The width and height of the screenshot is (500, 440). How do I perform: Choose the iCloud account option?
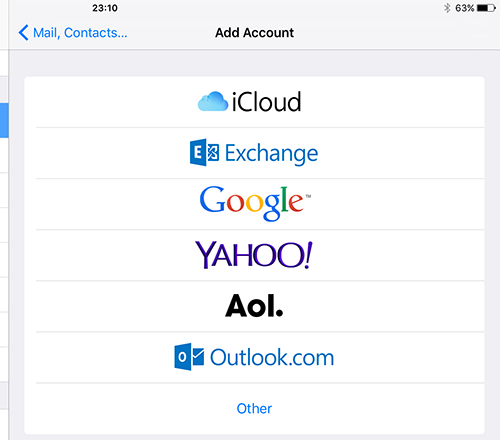254,102
